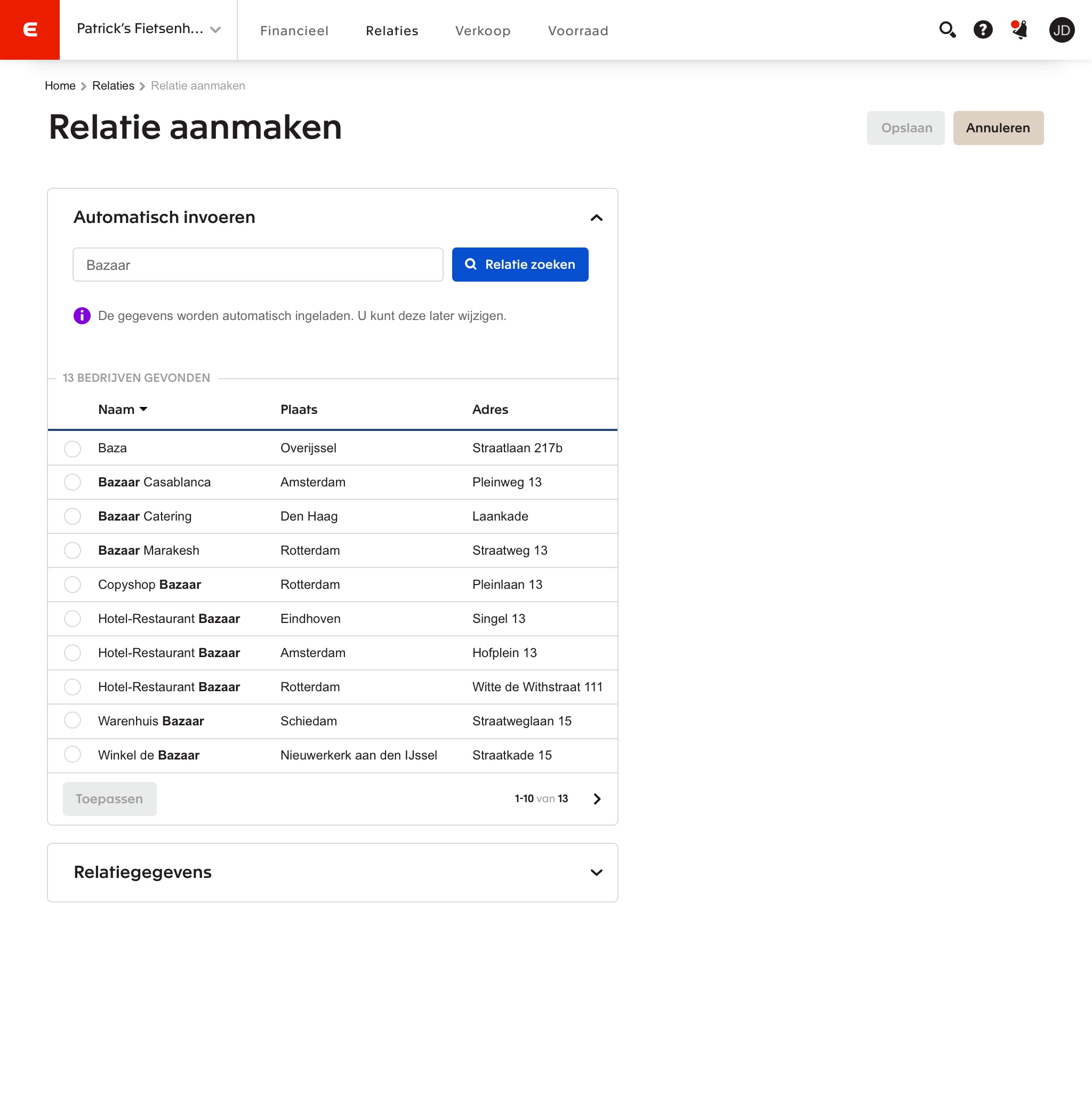The height and width of the screenshot is (1103, 1092).
Task: Open the help question mark icon
Action: (983, 30)
